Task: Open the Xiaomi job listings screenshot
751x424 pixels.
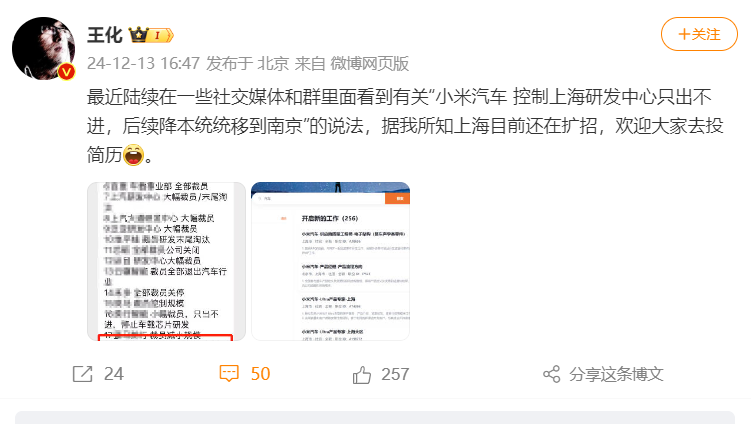Action: click(330, 261)
